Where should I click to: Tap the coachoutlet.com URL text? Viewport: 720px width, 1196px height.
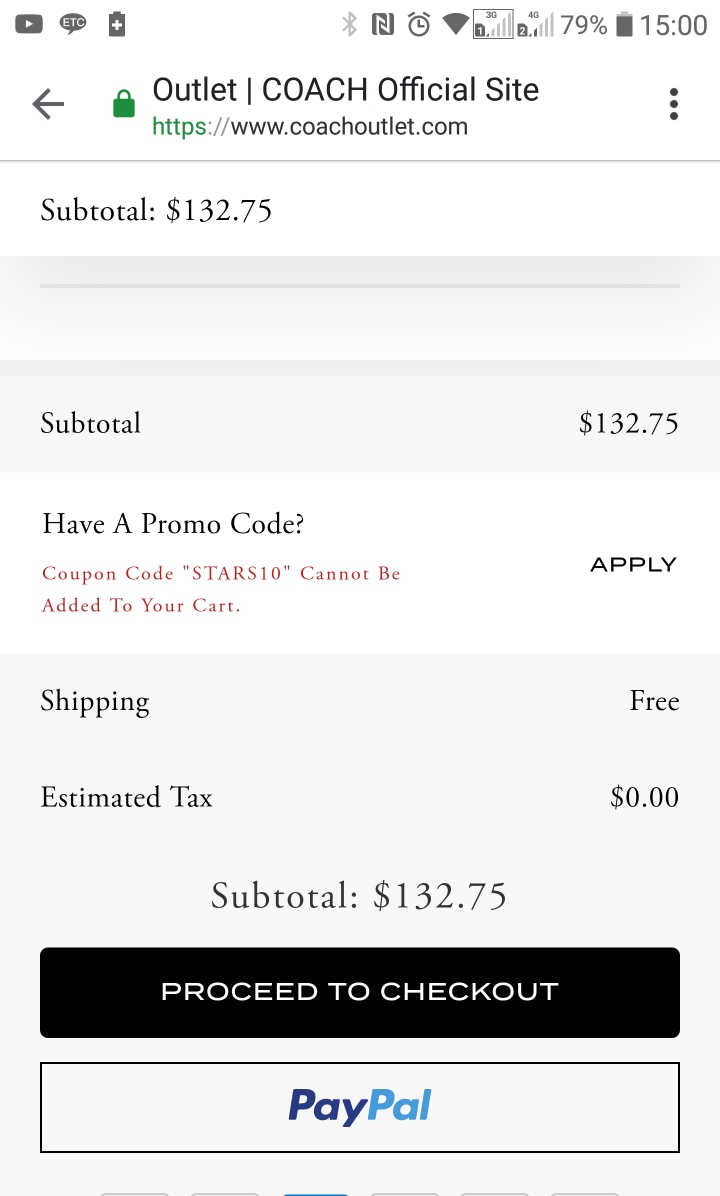[310, 127]
